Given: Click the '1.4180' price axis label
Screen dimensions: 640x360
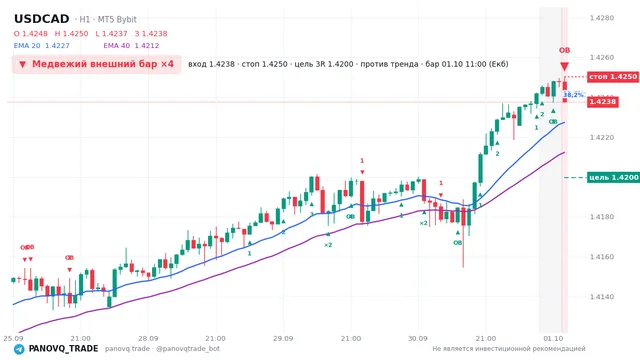Looking at the screenshot, I should point(602,217).
